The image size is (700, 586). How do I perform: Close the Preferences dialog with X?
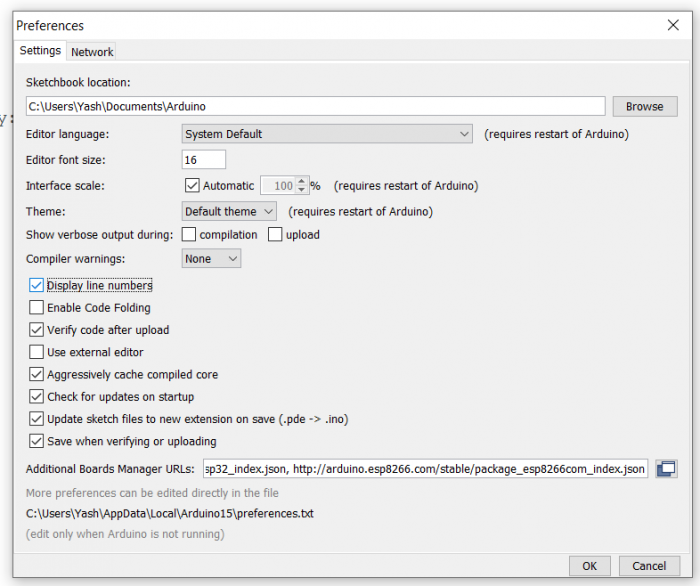pos(673,25)
